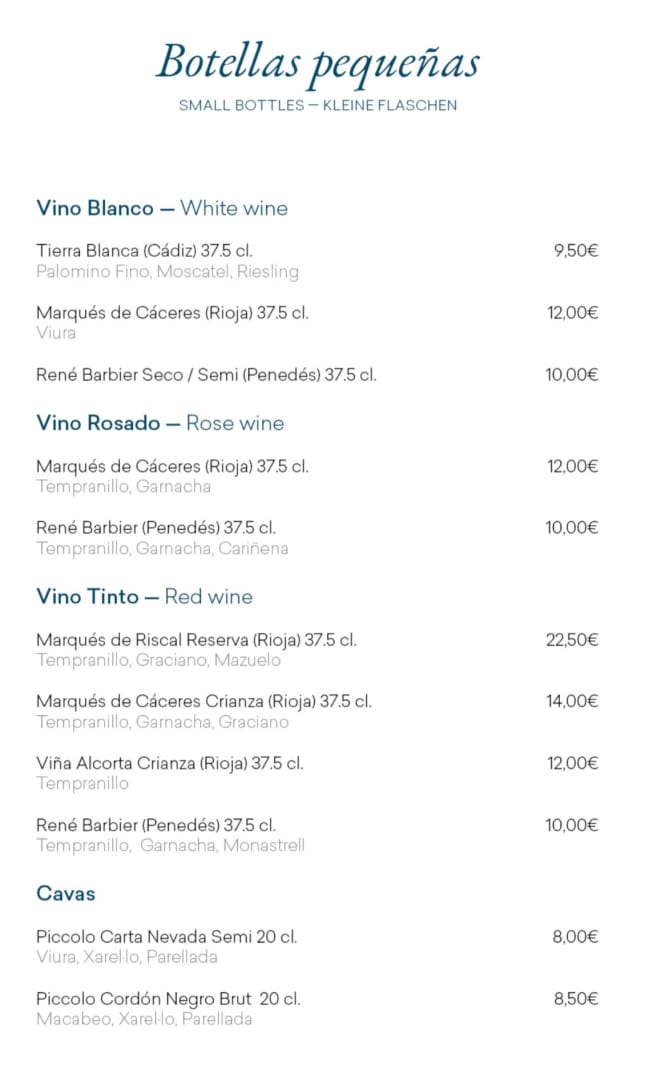Image resolution: width=657 pixels, height=1080 pixels.
Task: Select the "Vino Rosado — Rose wine" heading
Action: (x=160, y=424)
